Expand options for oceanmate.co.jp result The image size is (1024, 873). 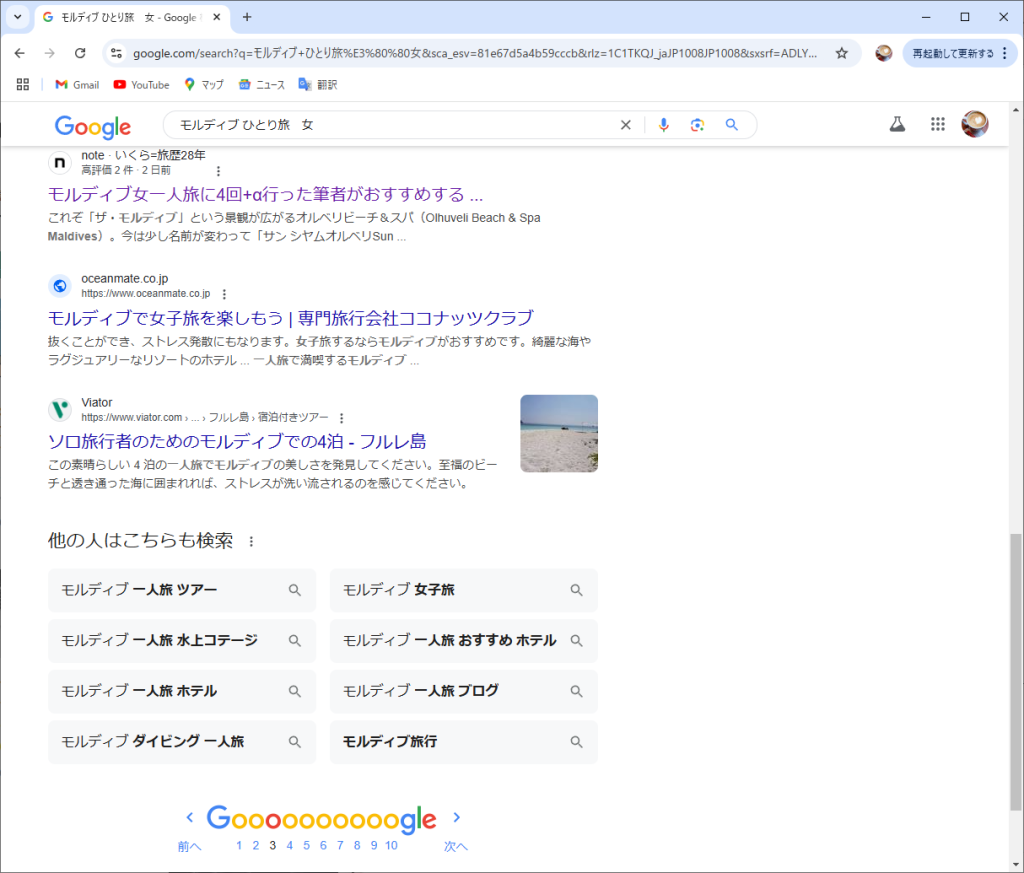click(x=224, y=294)
